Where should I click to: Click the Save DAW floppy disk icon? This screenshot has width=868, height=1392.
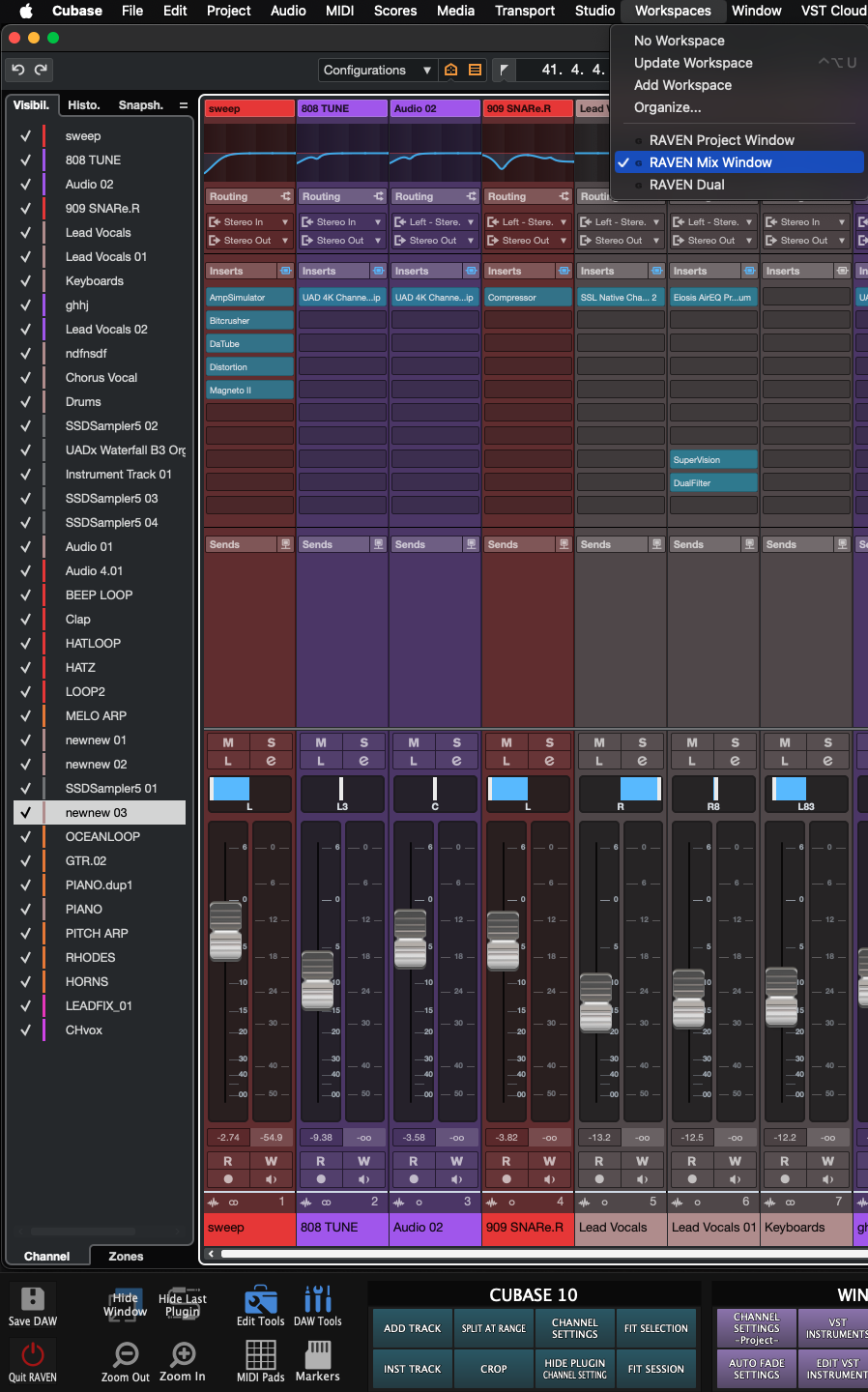(x=33, y=1298)
